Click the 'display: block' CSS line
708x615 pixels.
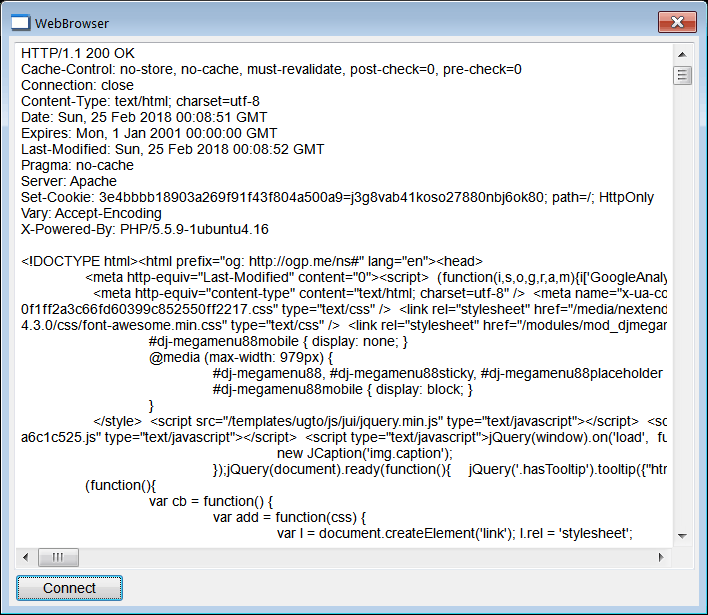pyautogui.click(x=343, y=389)
